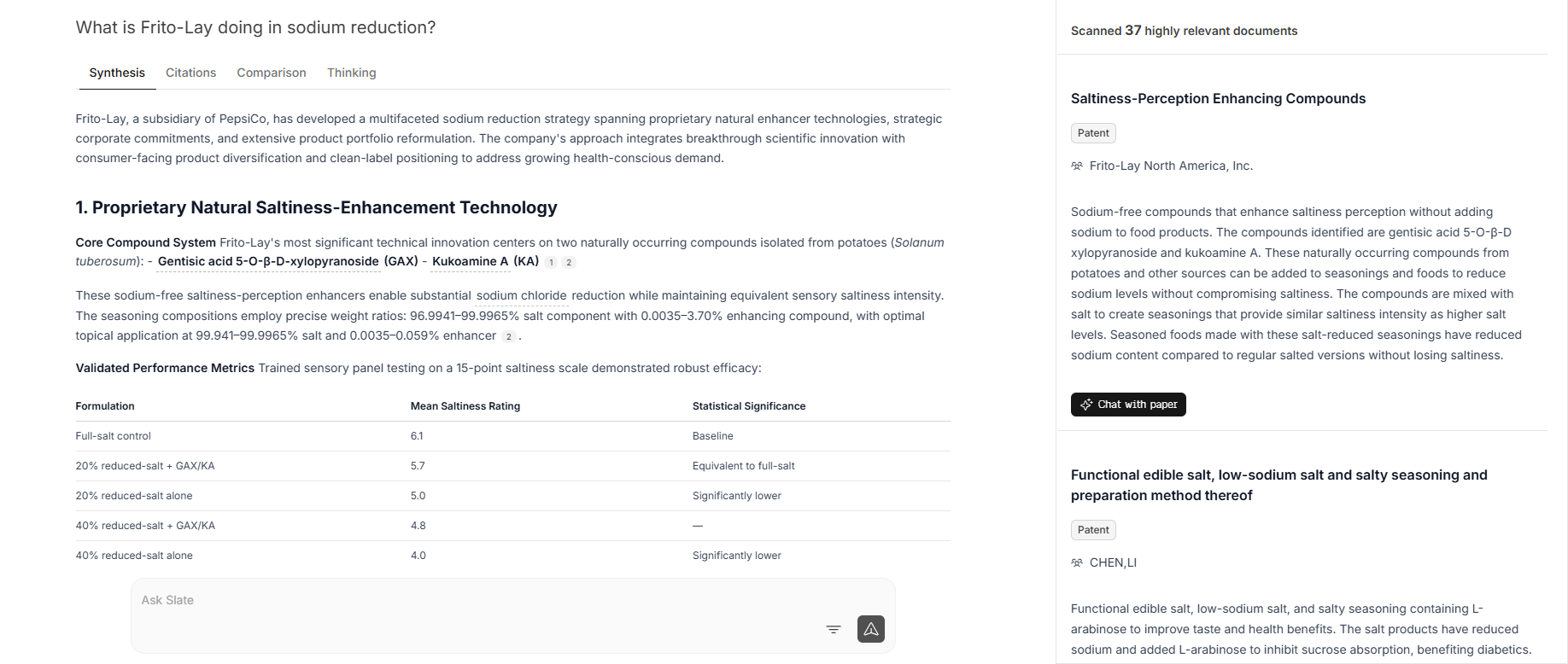Click the underlined 'sodium chloride' term
The image size is (1568, 664).
[x=521, y=295]
